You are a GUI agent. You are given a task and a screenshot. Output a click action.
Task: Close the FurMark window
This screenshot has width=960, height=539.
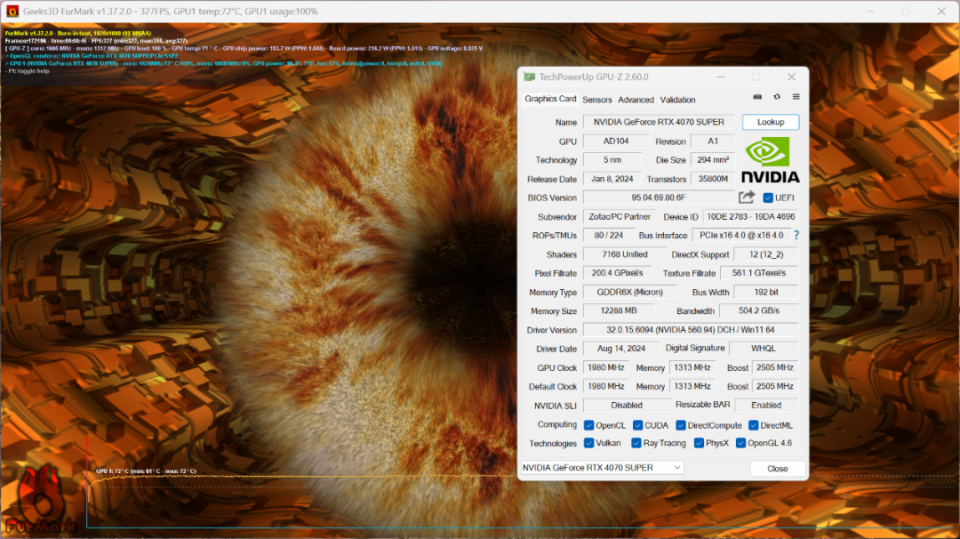[x=942, y=11]
